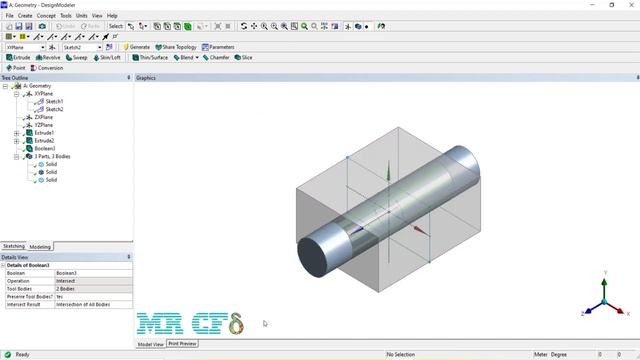Image resolution: width=640 pixels, height=360 pixels.
Task: Select the Box Zoom tool icon
Action: (x=274, y=26)
